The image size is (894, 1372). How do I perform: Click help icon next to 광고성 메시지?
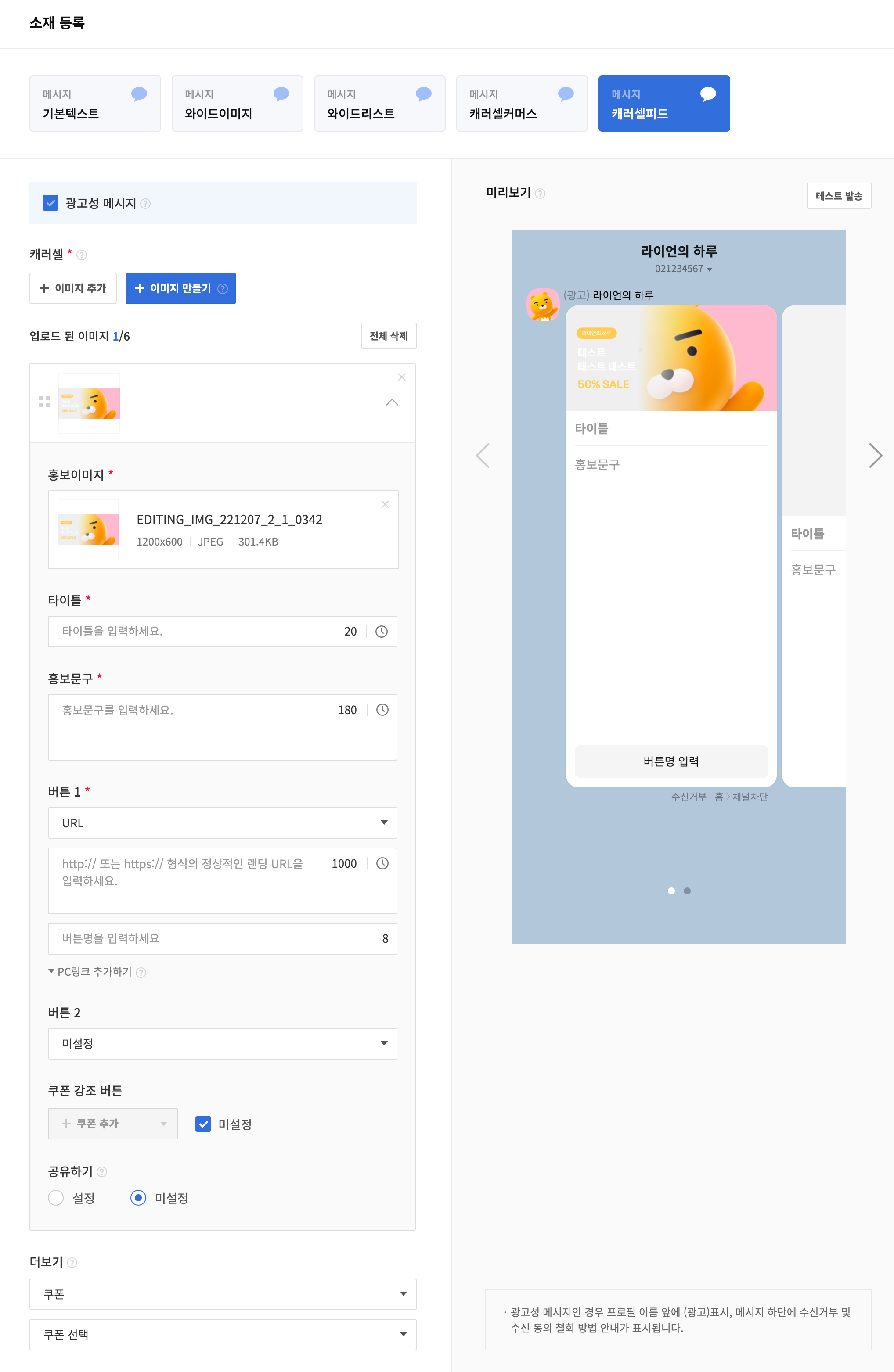[x=145, y=204]
